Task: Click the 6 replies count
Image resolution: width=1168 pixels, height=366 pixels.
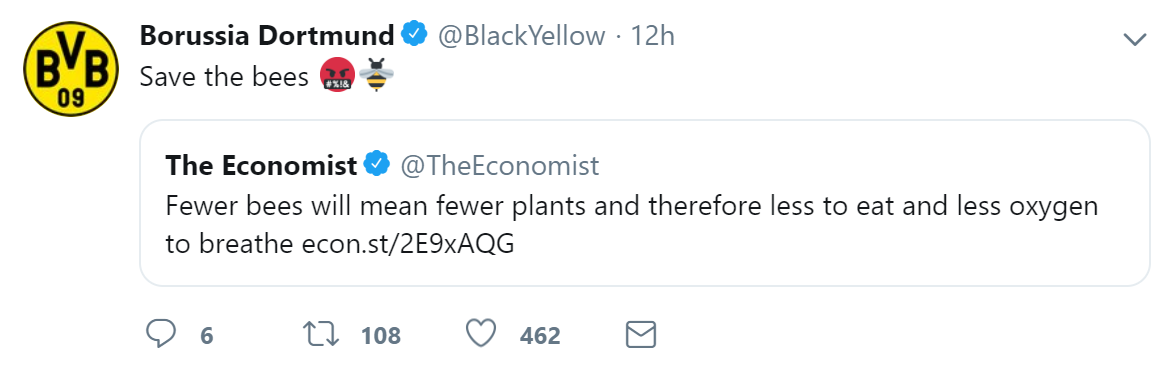Action: point(207,335)
